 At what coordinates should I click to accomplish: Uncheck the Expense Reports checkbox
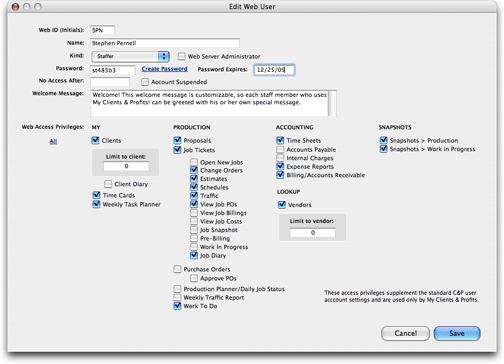click(x=280, y=166)
